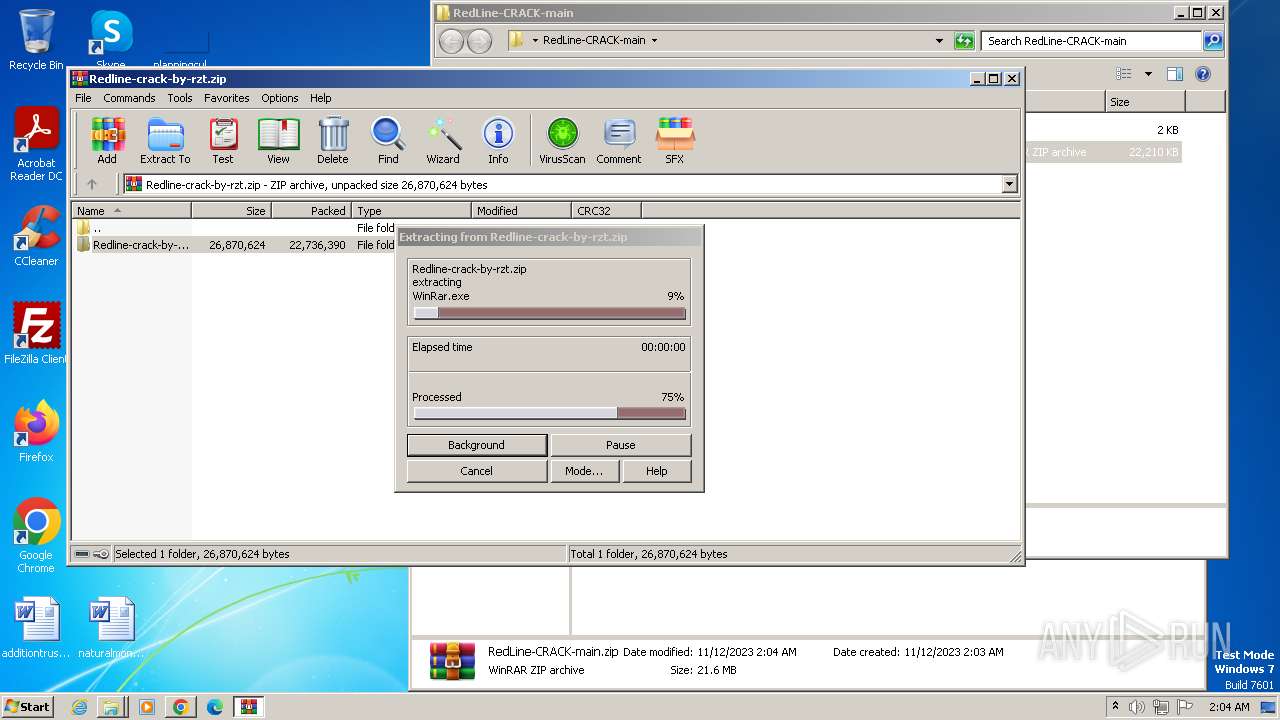Viewport: 1280px width, 720px height.
Task: Click the volume icon in the system tray
Action: 1137,707
